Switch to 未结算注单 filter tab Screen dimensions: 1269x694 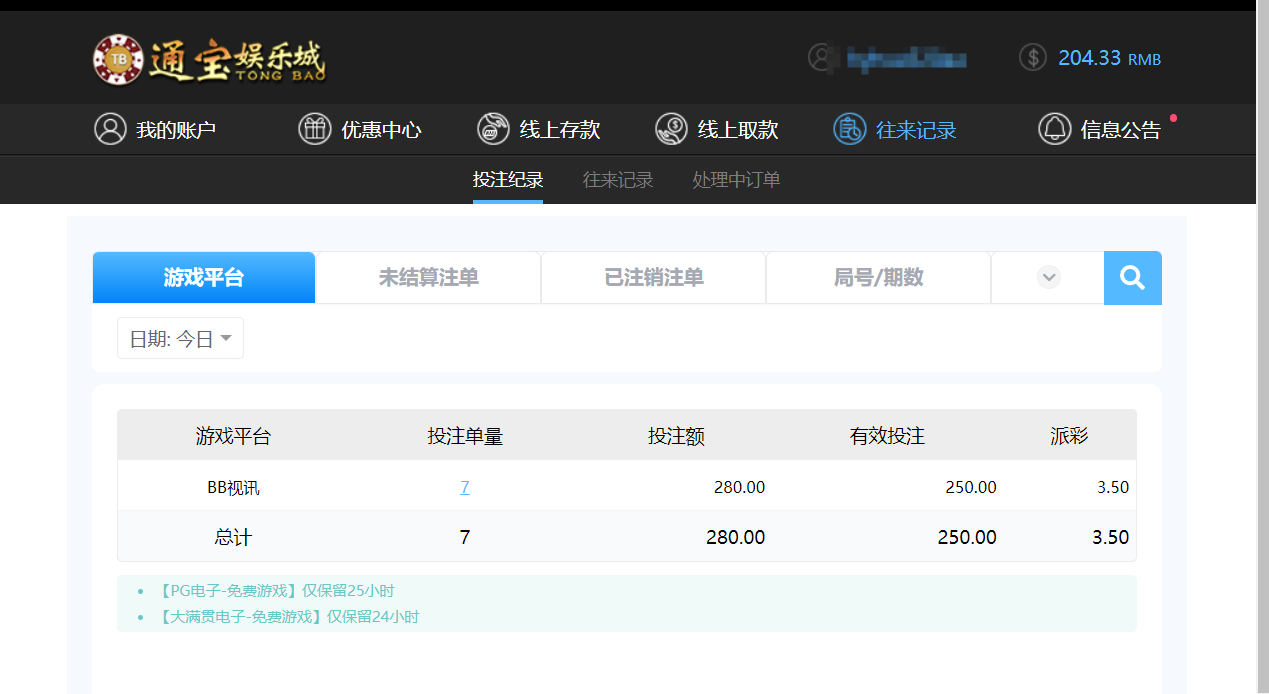click(427, 277)
